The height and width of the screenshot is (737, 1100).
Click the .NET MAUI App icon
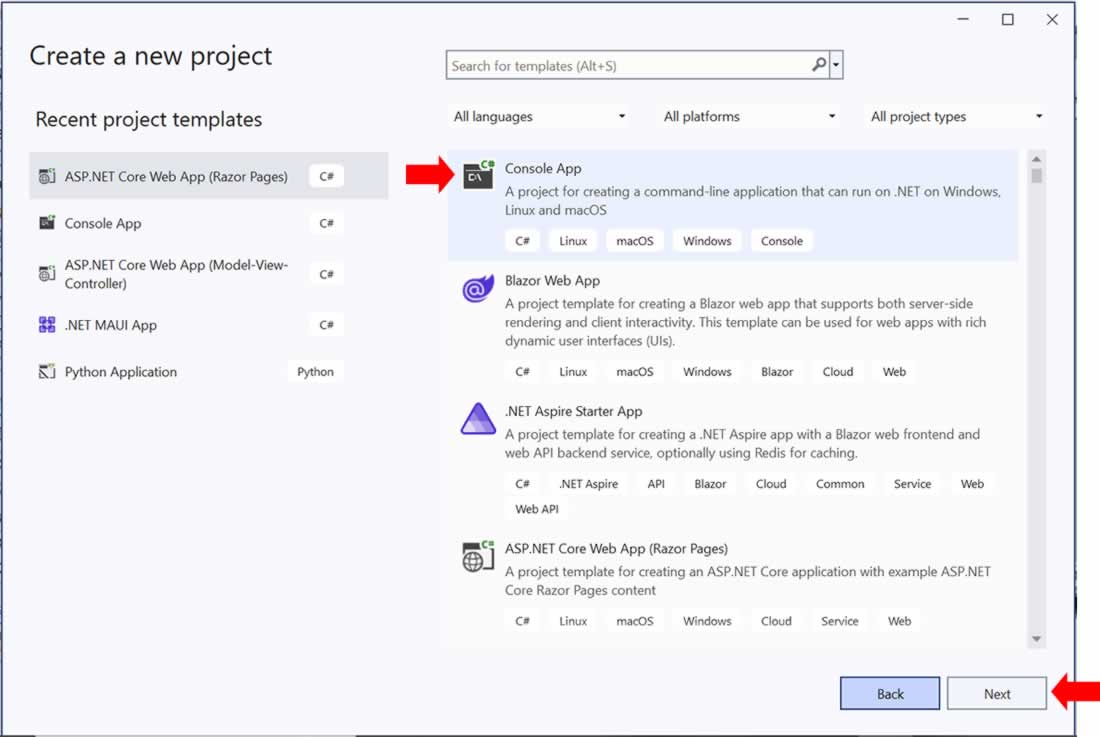click(x=47, y=325)
